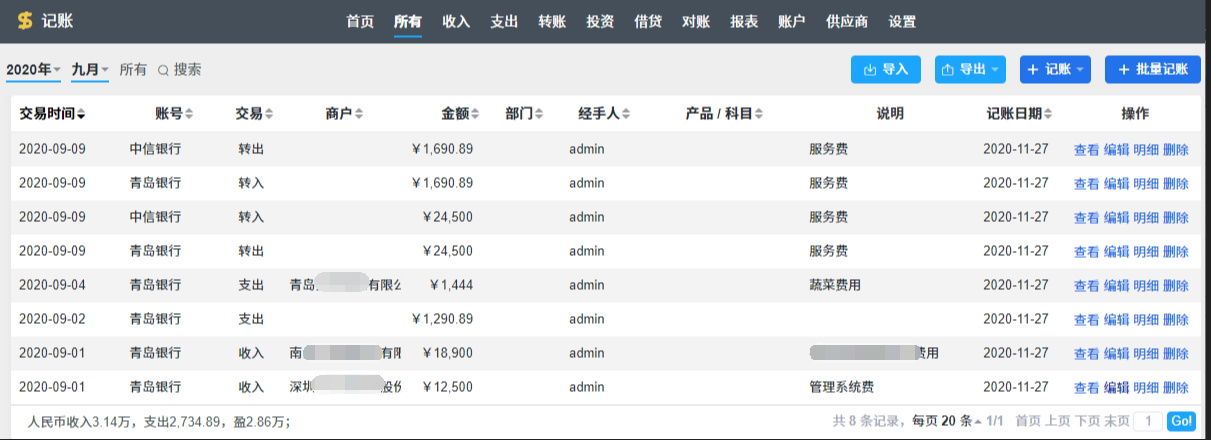Switch to the 收入 income tab
The height and width of the screenshot is (440, 1211).
pos(456,21)
